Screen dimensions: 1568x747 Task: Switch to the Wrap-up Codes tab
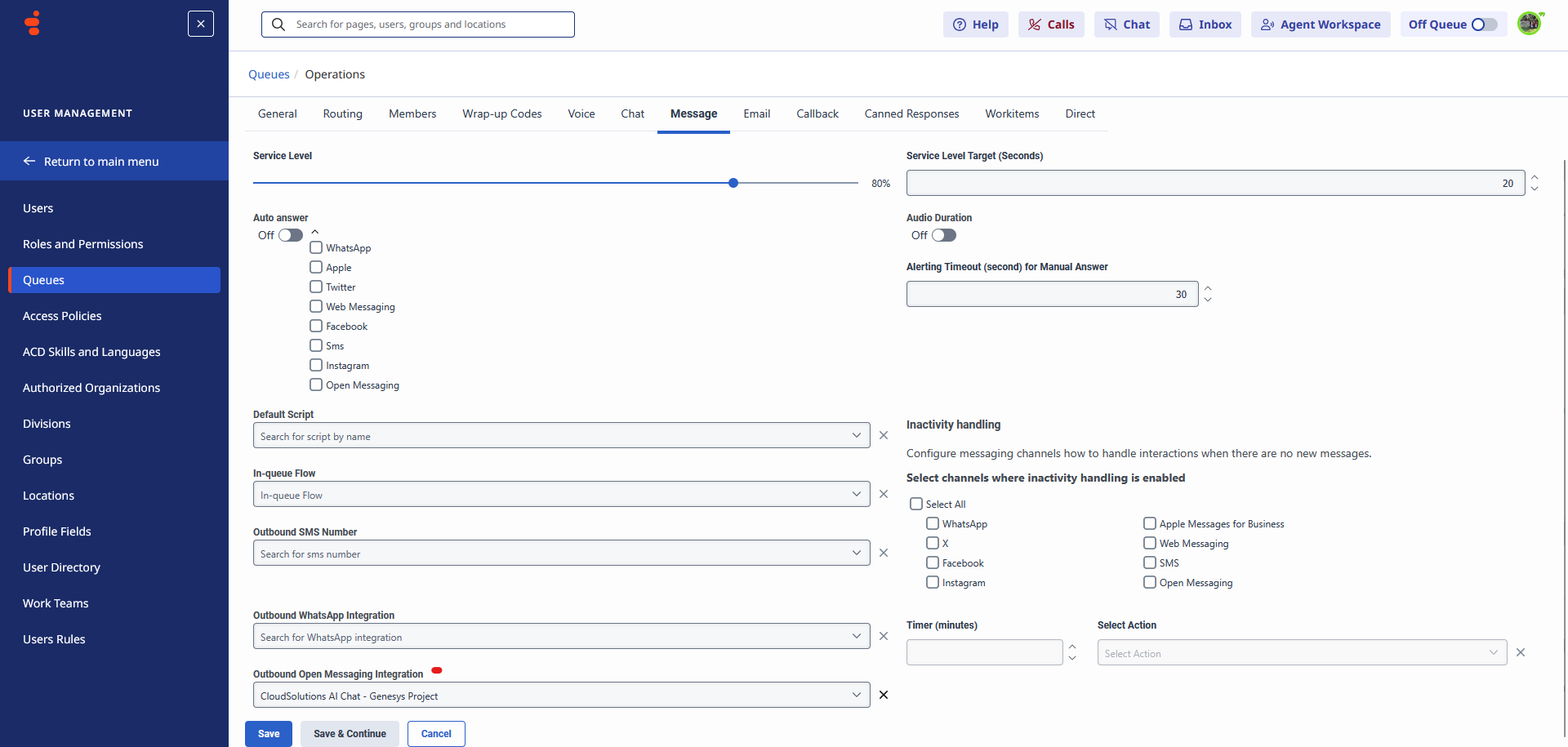(x=501, y=114)
